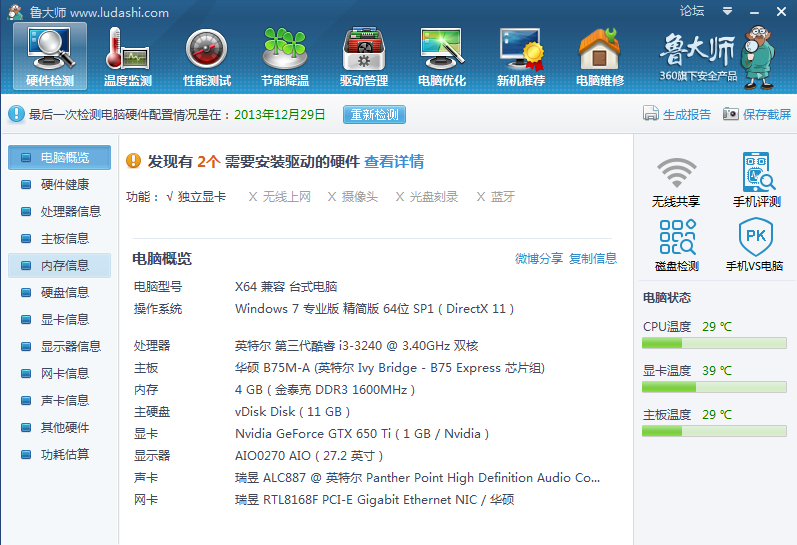Screen dimensions: 797x545
Task: Select 显卡信息 in the sidebar
Action: pos(59,319)
